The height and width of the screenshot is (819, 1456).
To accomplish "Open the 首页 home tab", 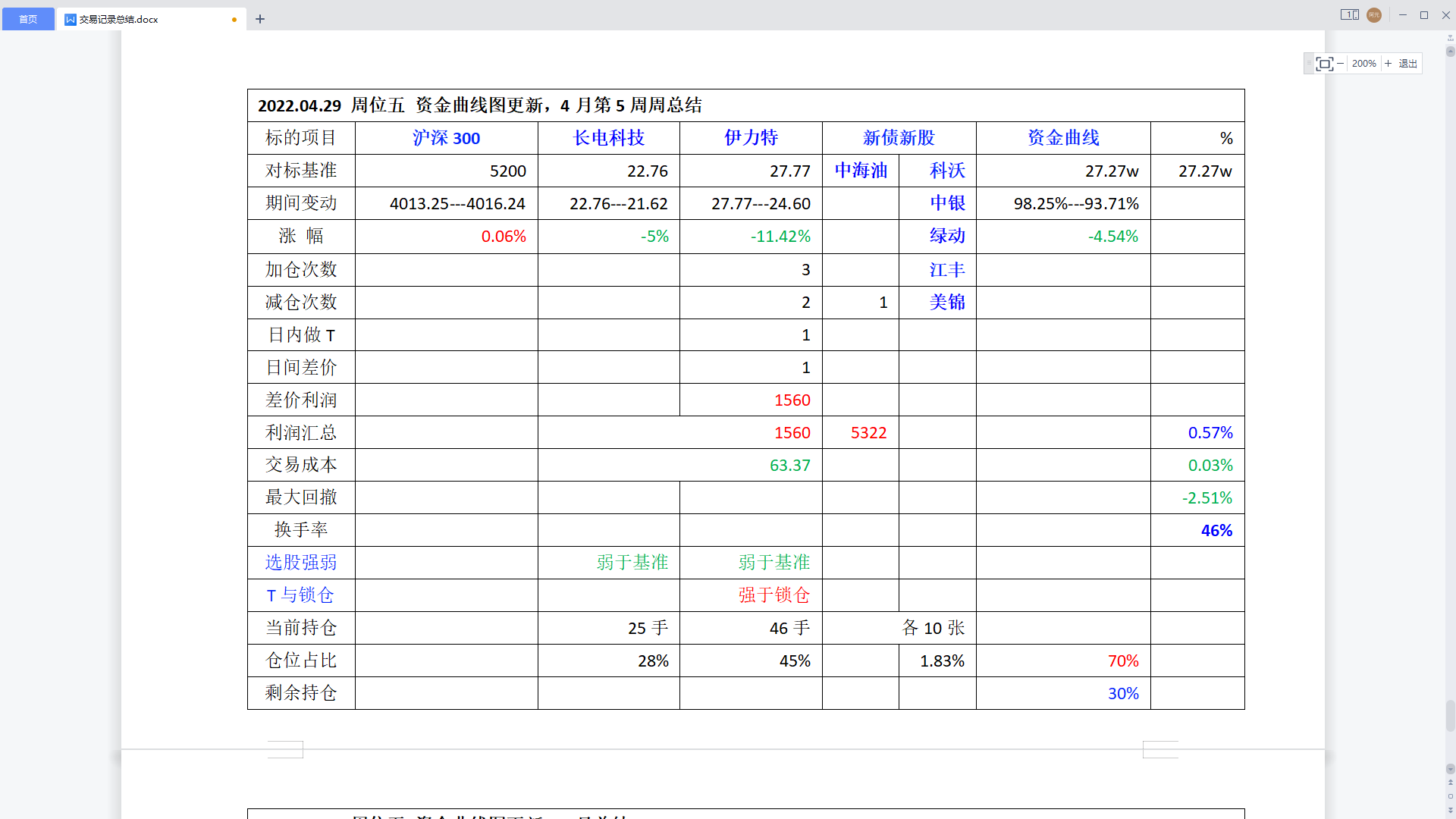I will tap(28, 19).
